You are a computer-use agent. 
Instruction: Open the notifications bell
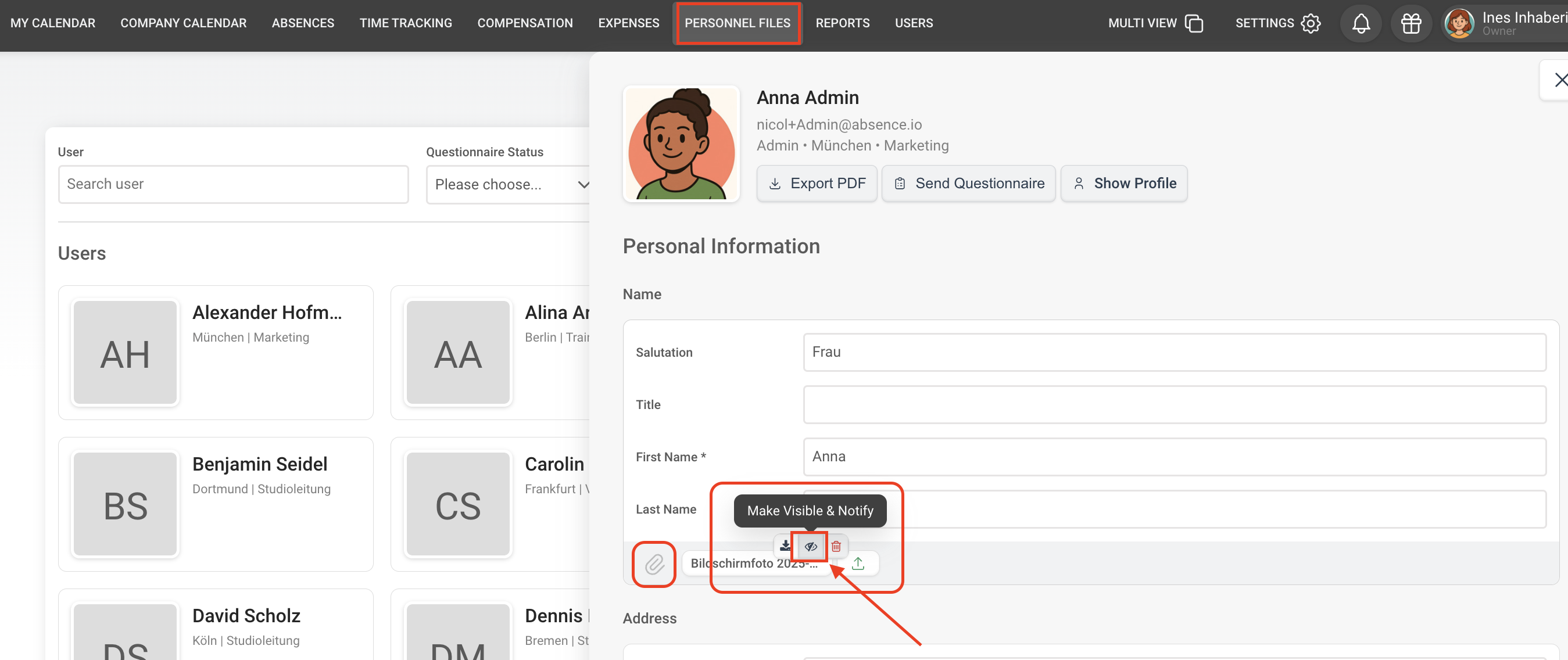click(x=1361, y=23)
